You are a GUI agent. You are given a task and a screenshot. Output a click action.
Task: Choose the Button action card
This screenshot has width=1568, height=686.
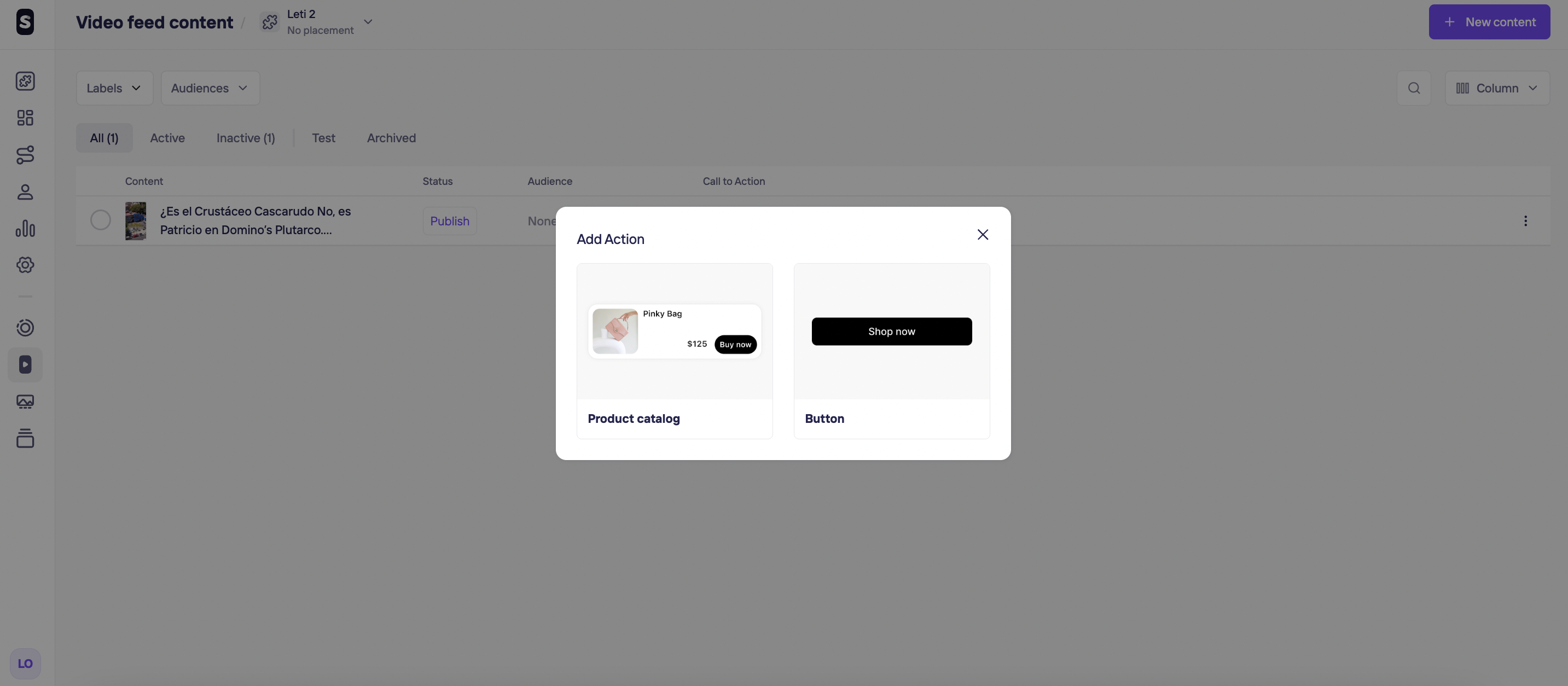(x=891, y=351)
